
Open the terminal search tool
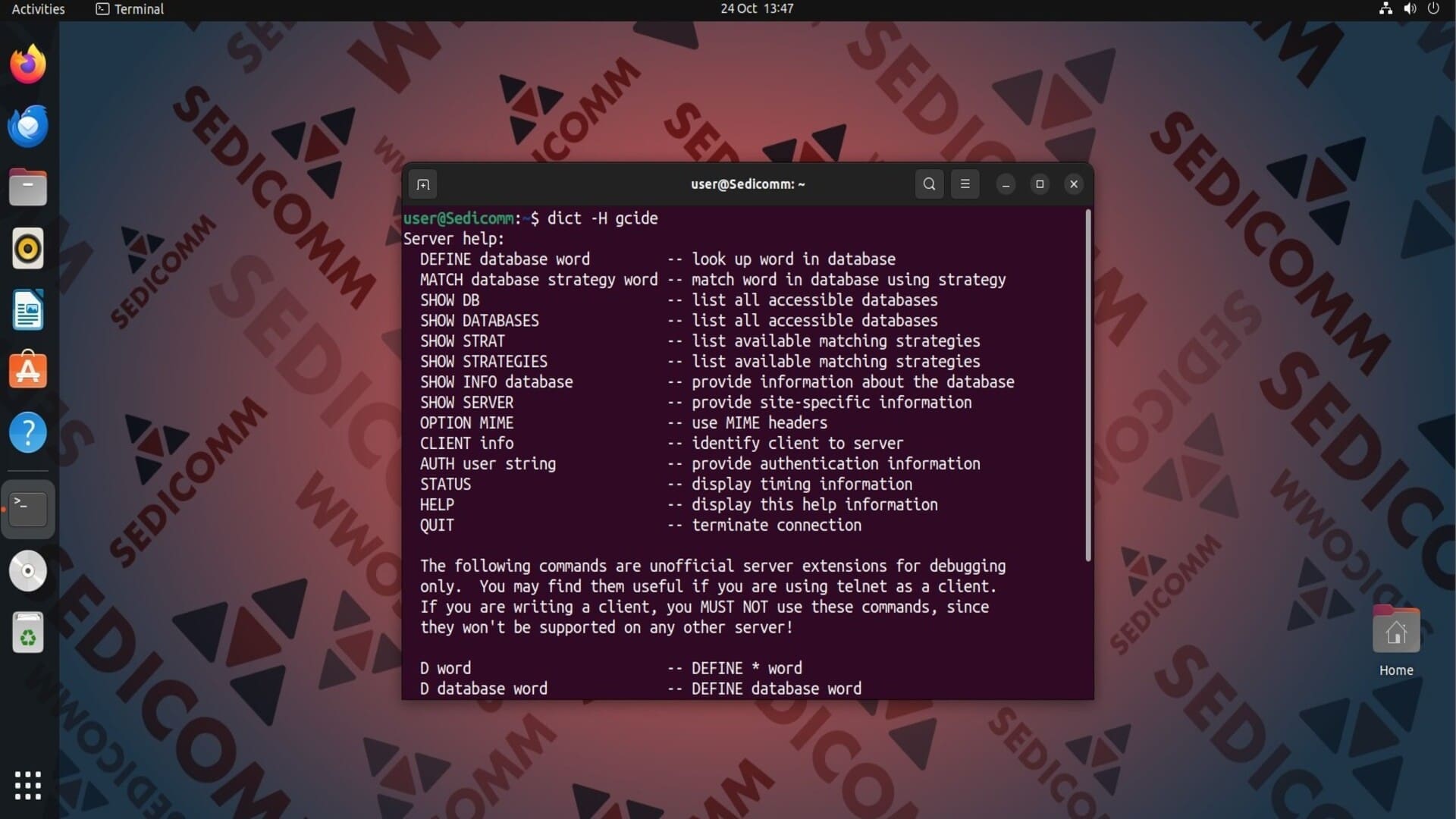929,184
